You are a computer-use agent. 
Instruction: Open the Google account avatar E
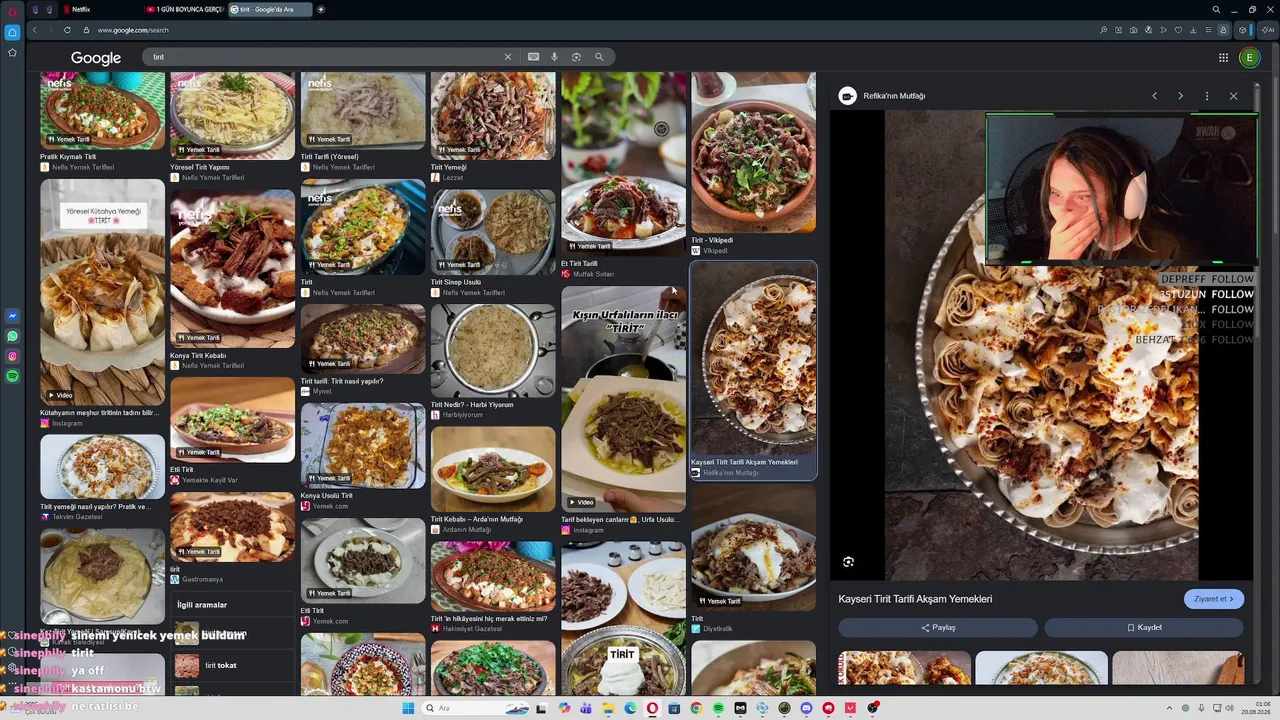(x=1249, y=58)
